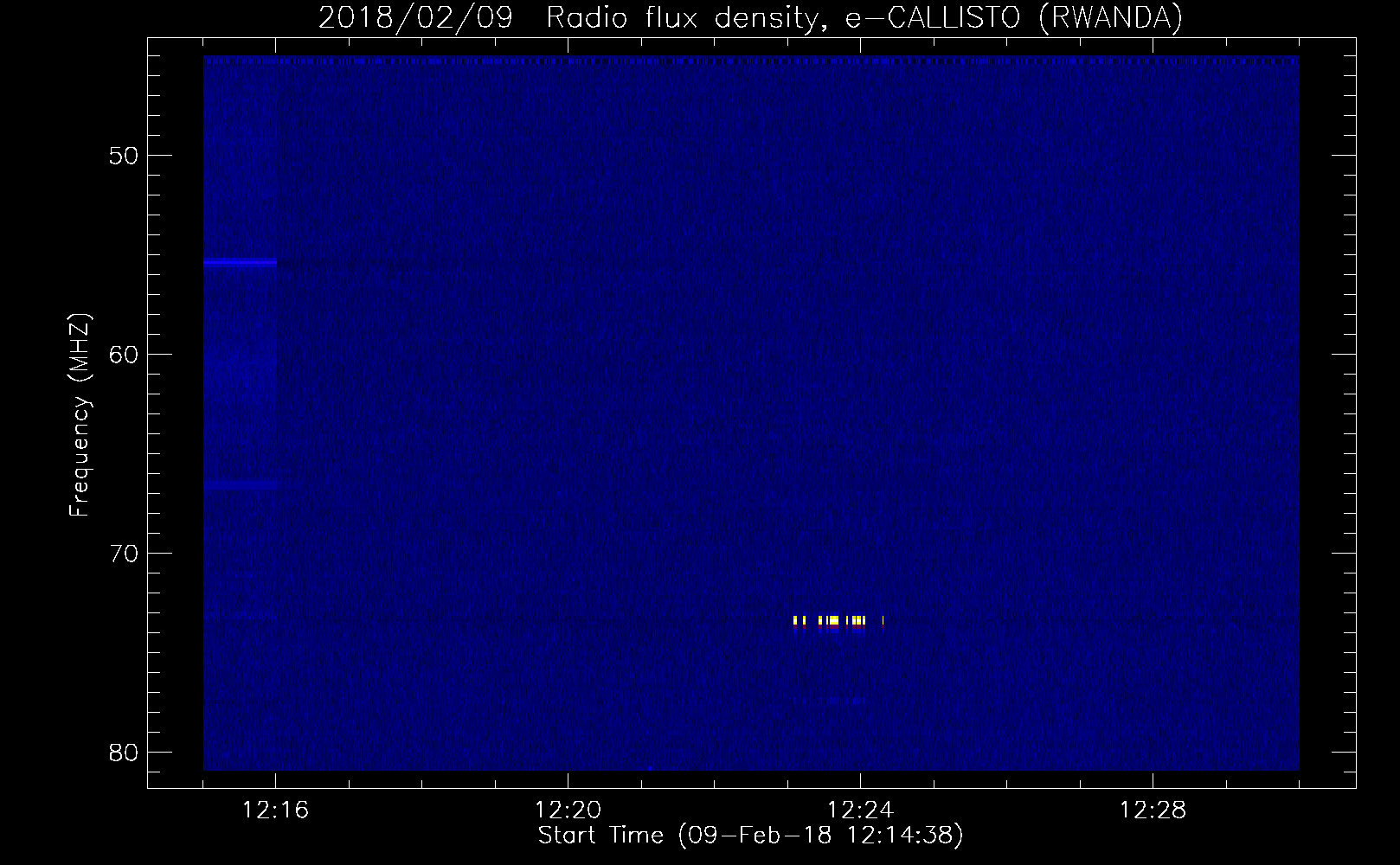Click the plot title '2018/02/09 Radio flux density'
This screenshot has height=865, width=1400.
(750, 17)
